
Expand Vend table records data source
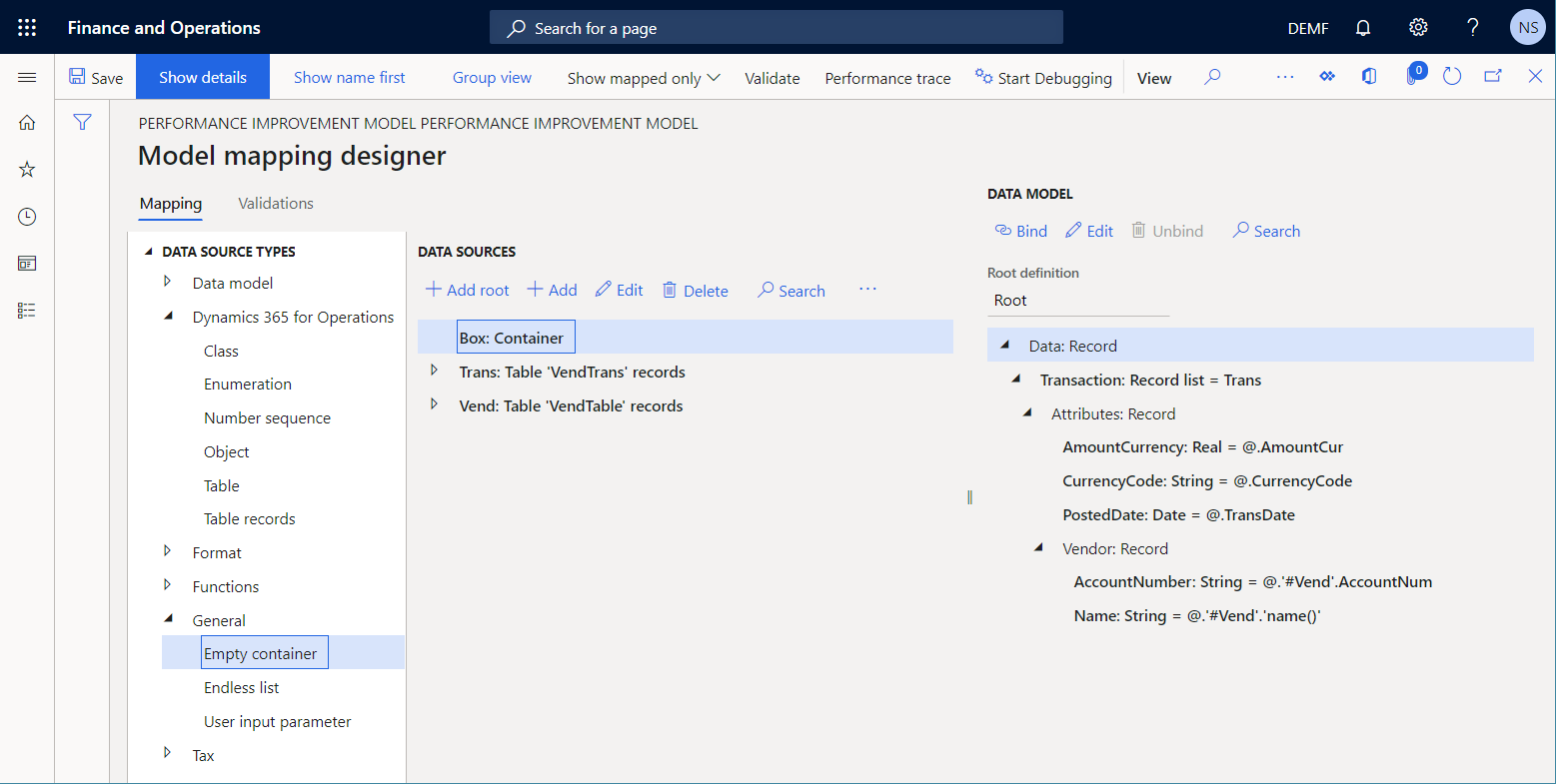[435, 405]
